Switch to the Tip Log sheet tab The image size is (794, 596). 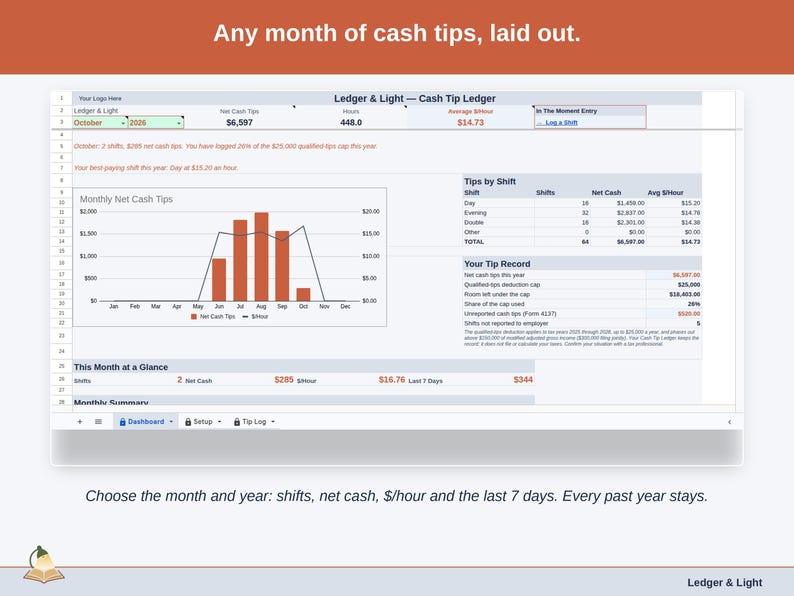coord(254,421)
